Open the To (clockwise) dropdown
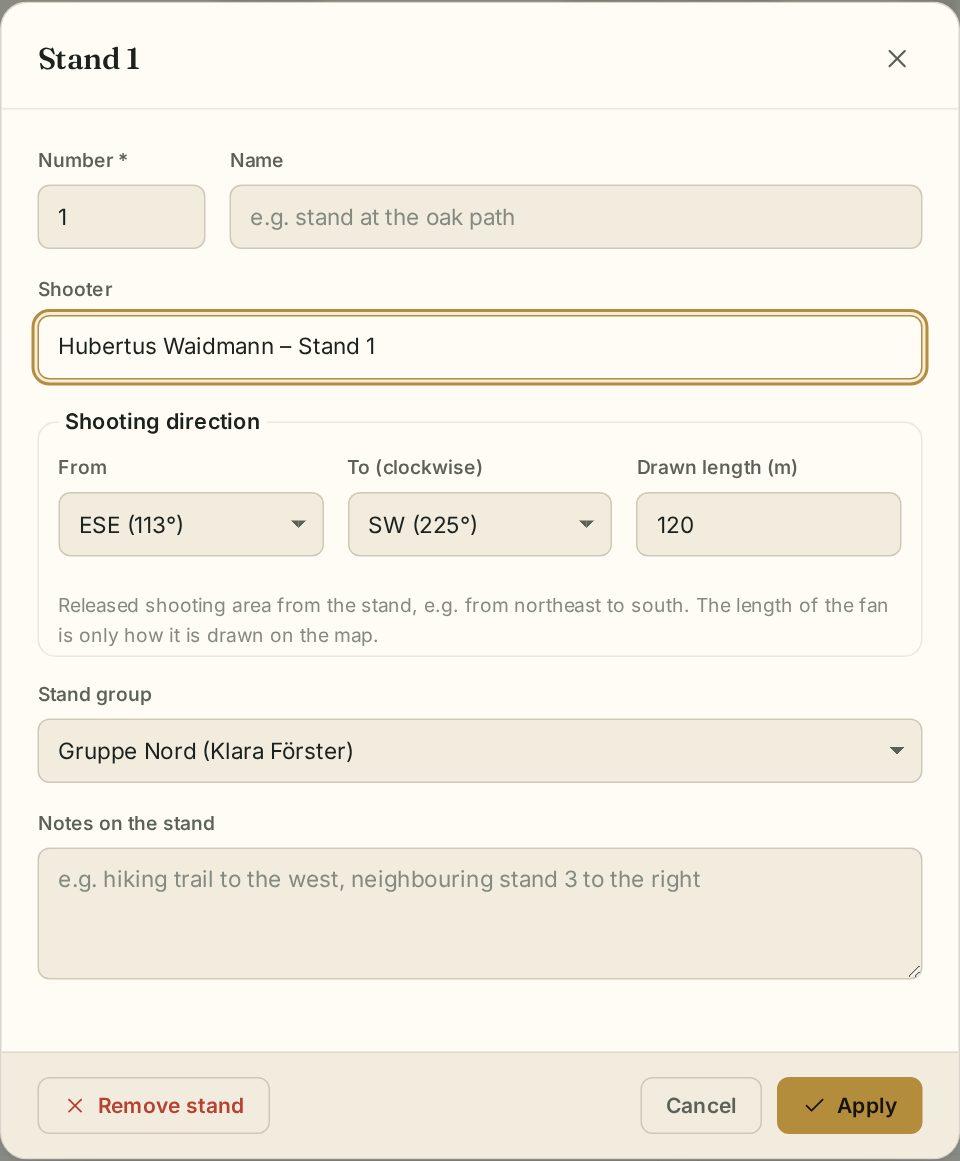The height and width of the screenshot is (1161, 960). click(x=480, y=524)
